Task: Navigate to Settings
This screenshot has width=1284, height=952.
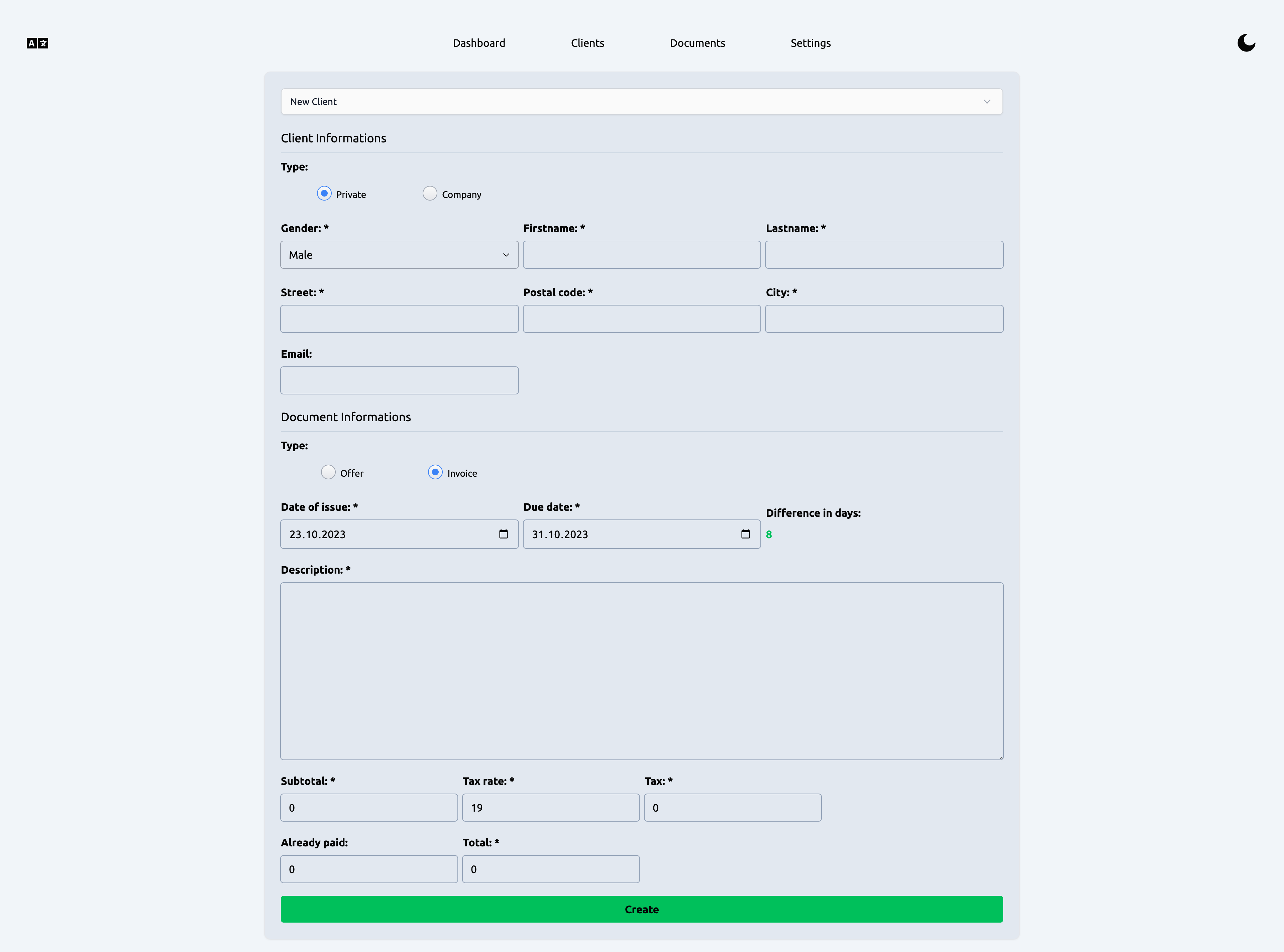Action: point(810,43)
